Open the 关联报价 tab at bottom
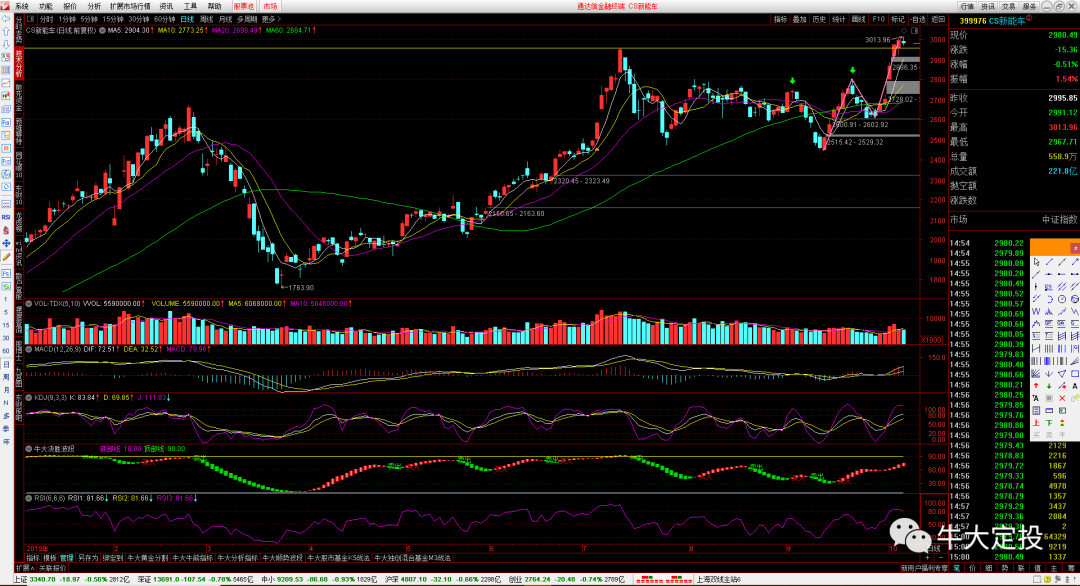Screen dimensions: 1080x586 point(52,568)
